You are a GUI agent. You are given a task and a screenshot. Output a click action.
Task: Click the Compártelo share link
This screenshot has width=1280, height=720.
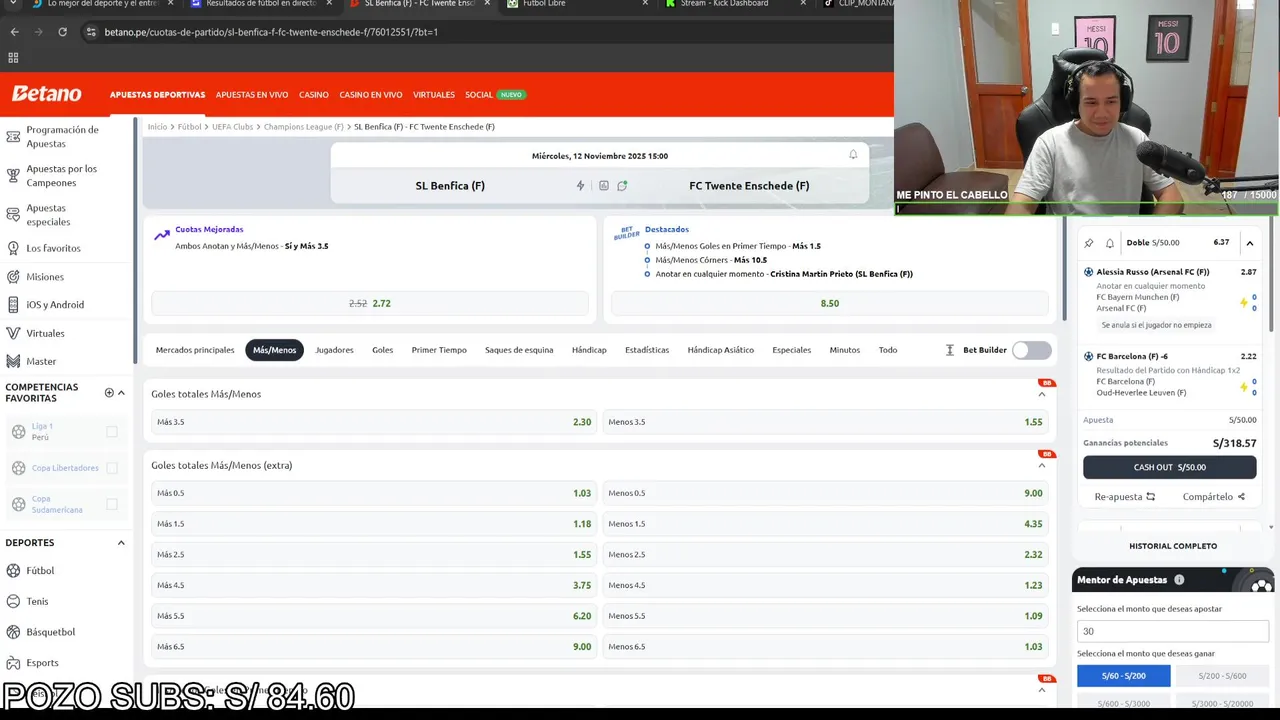[1213, 497]
